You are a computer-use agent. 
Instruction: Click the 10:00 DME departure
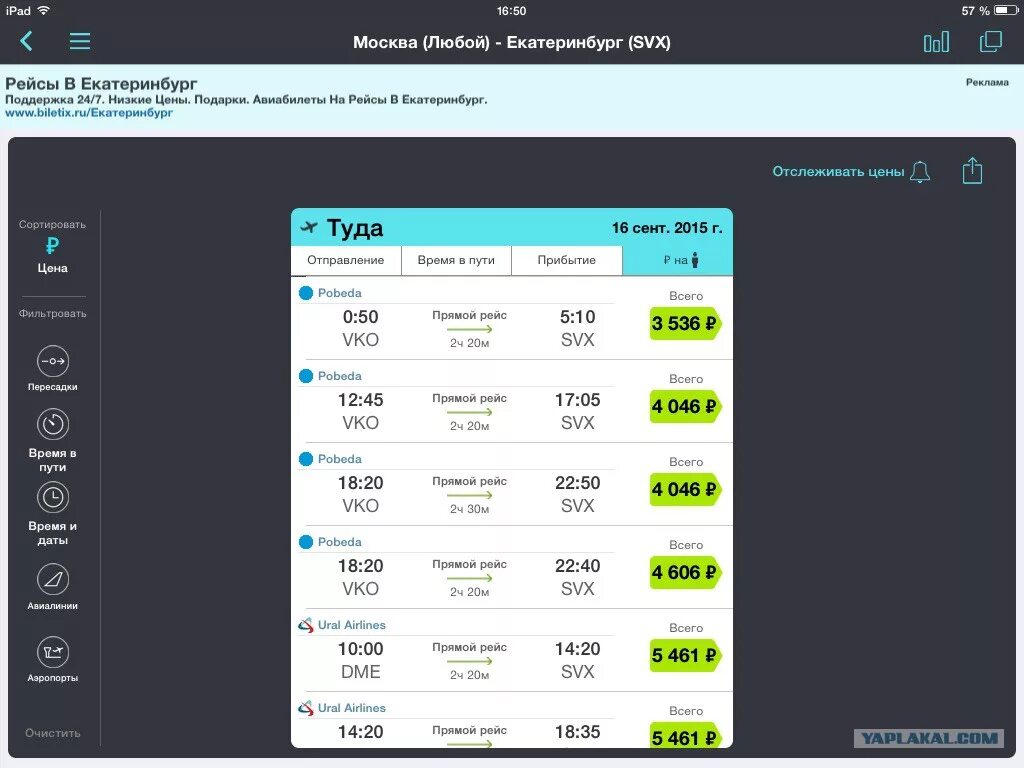pos(360,660)
